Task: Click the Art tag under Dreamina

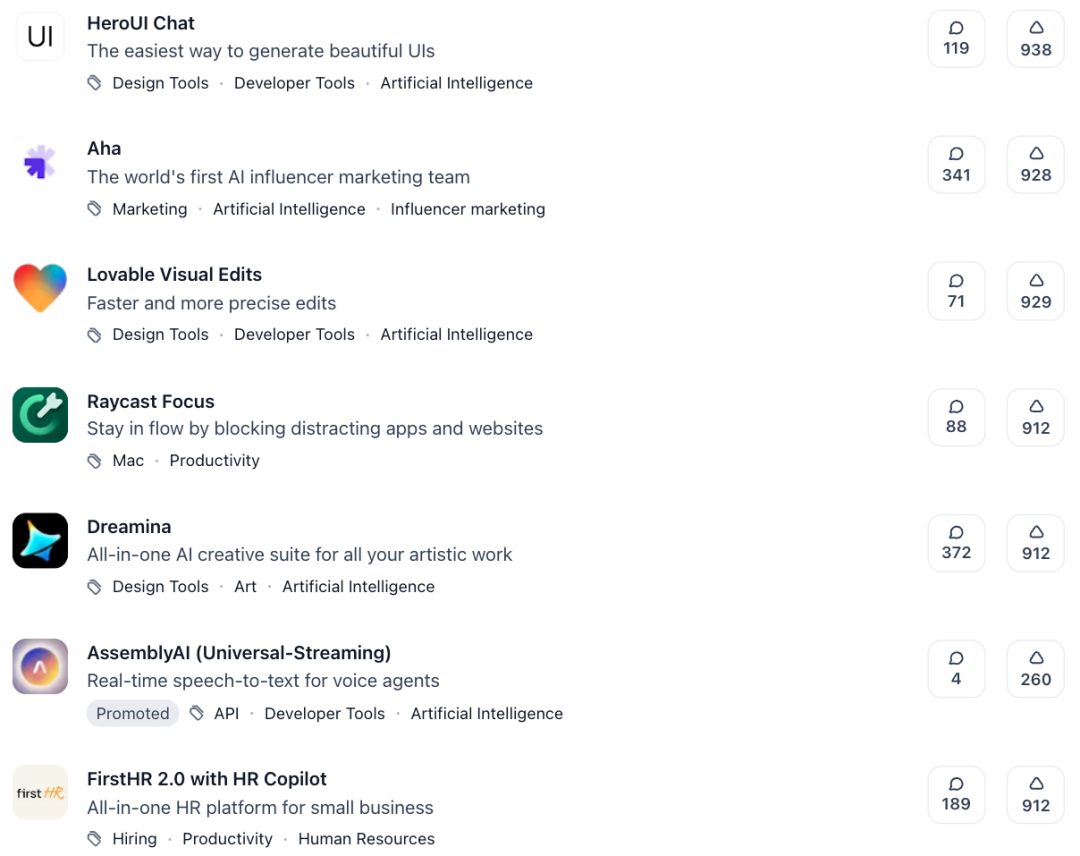Action: 245,587
